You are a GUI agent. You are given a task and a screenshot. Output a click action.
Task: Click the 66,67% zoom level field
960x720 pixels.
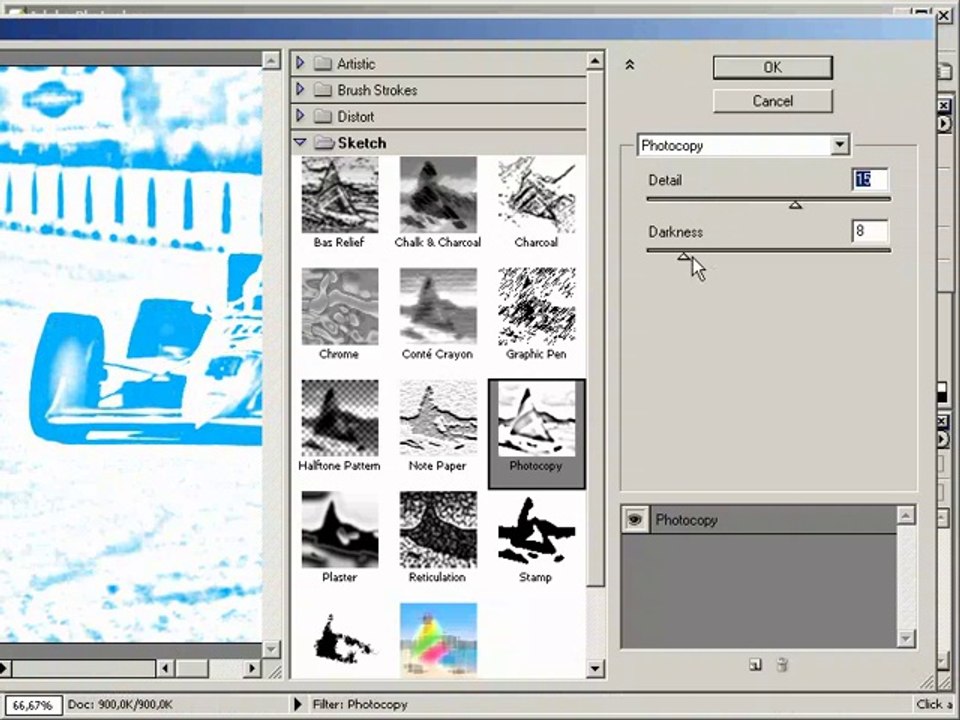33,705
